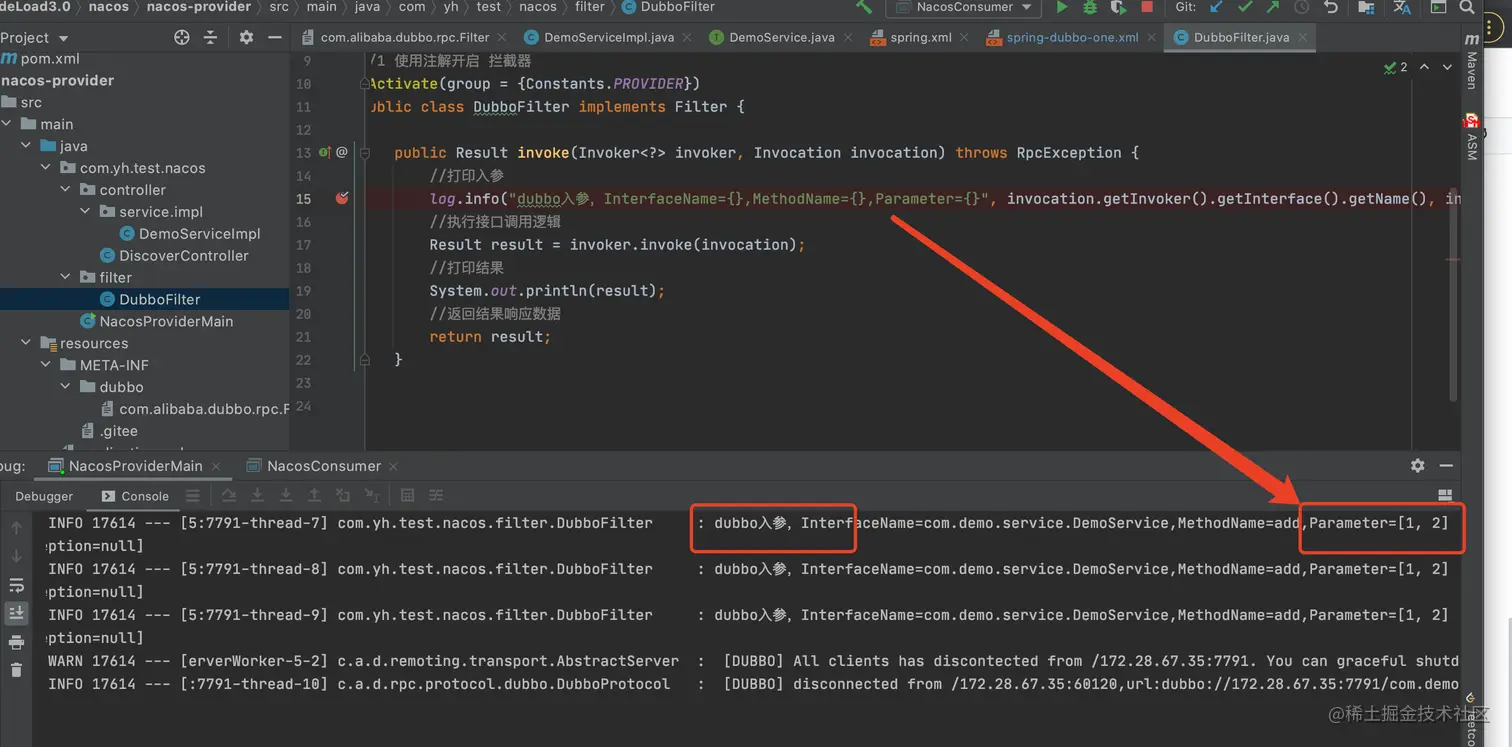The height and width of the screenshot is (747, 1512).
Task: Switch to the DemoService.java tab
Action: tap(781, 37)
